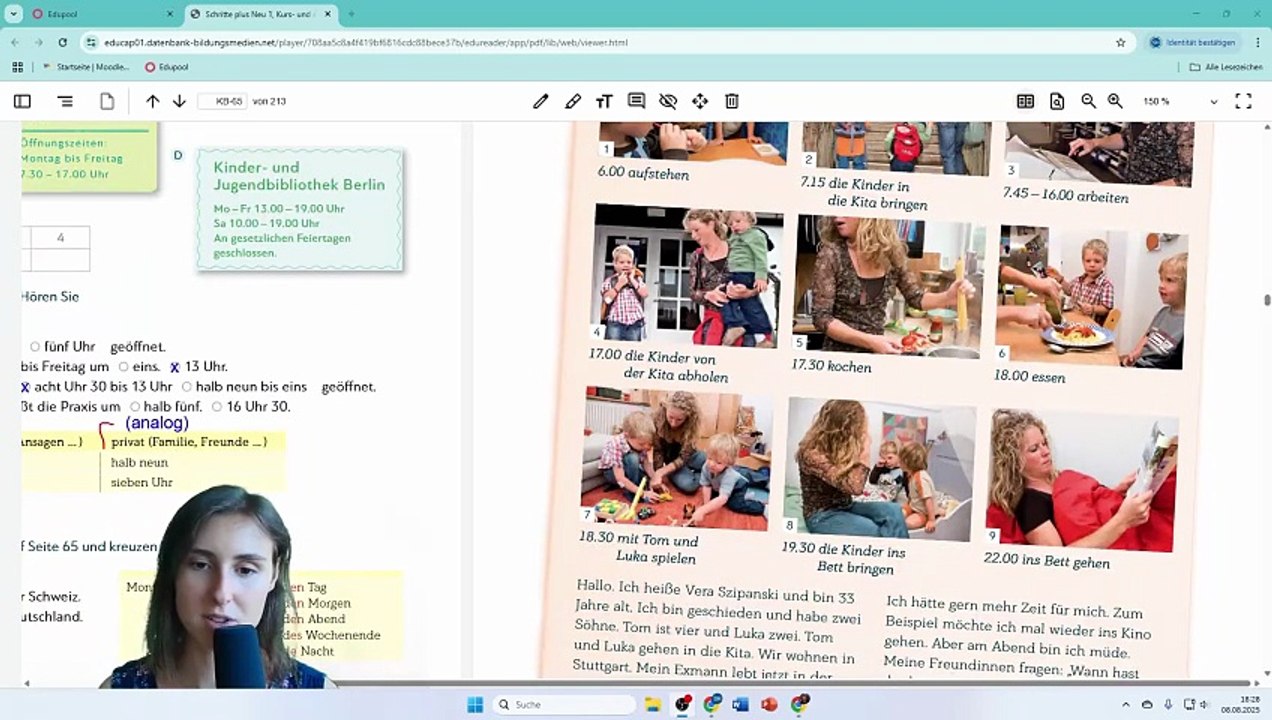This screenshot has height=720, width=1272.
Task: Click photo 4 'die Kinder von der Kita abholen'
Action: (x=686, y=275)
